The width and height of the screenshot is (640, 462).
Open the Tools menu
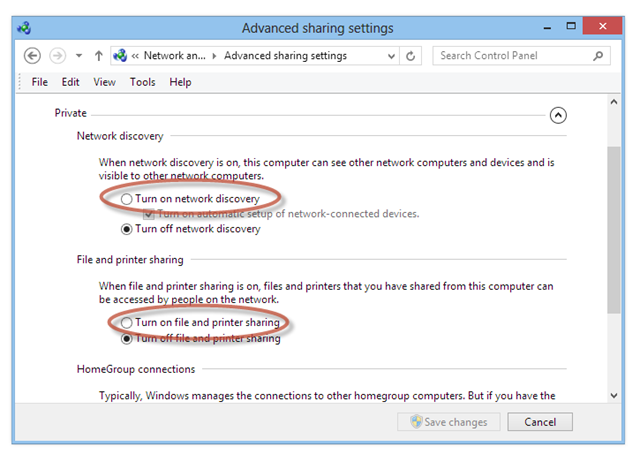[142, 82]
